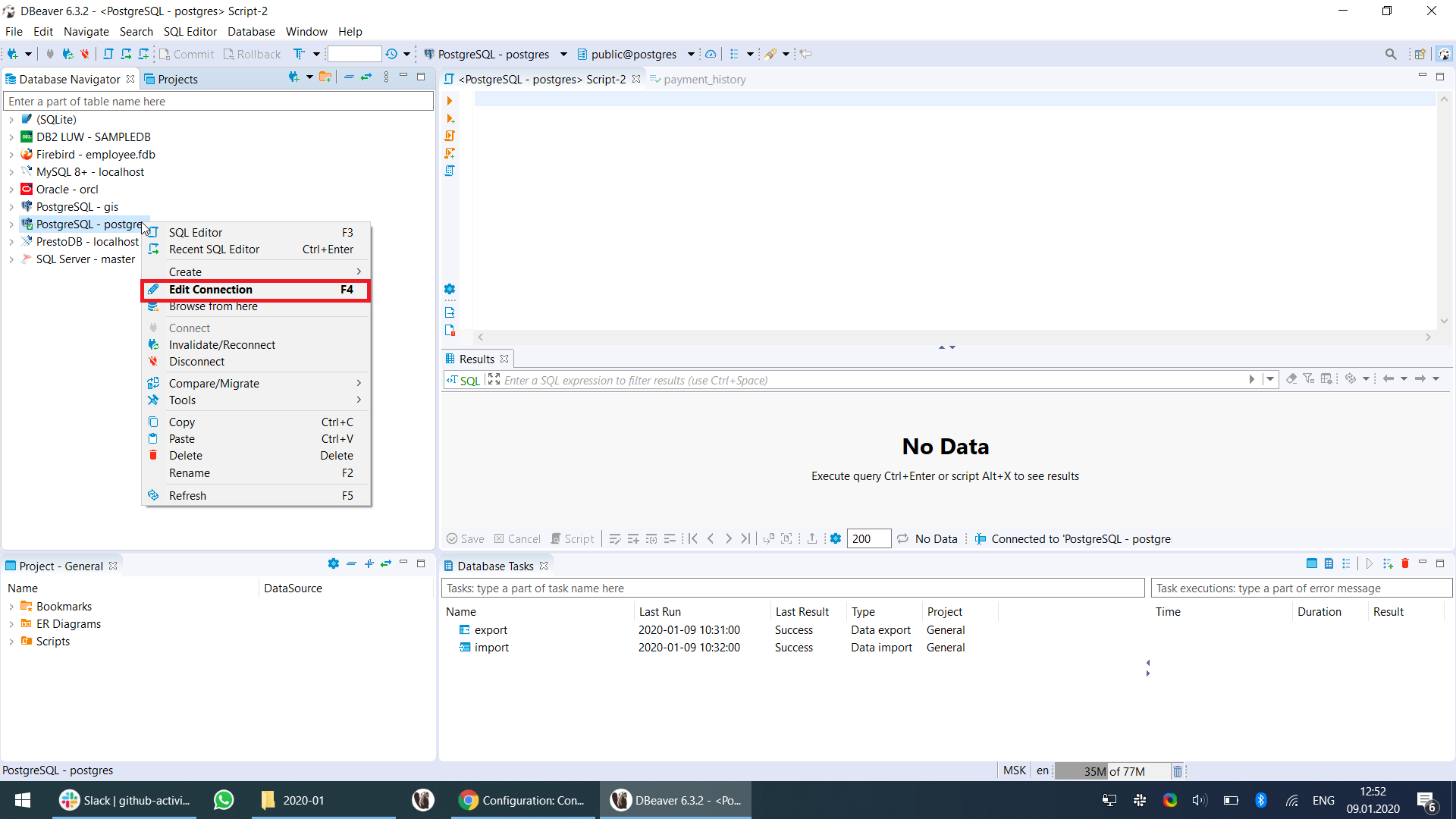This screenshot has height=819, width=1456.
Task: Expand the Oracle - orcl connection node
Action: tap(11, 190)
